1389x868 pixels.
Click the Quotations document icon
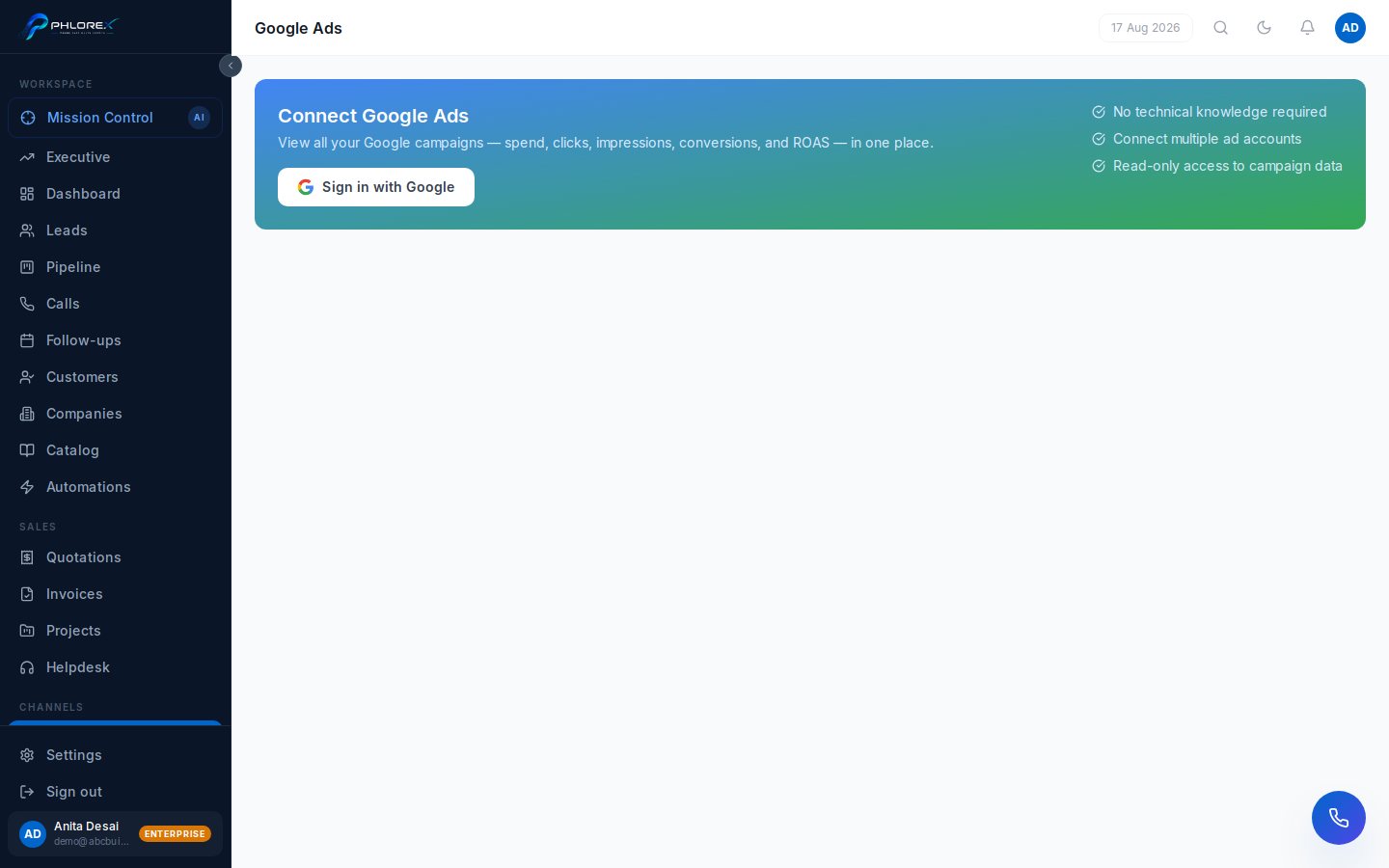pos(27,557)
